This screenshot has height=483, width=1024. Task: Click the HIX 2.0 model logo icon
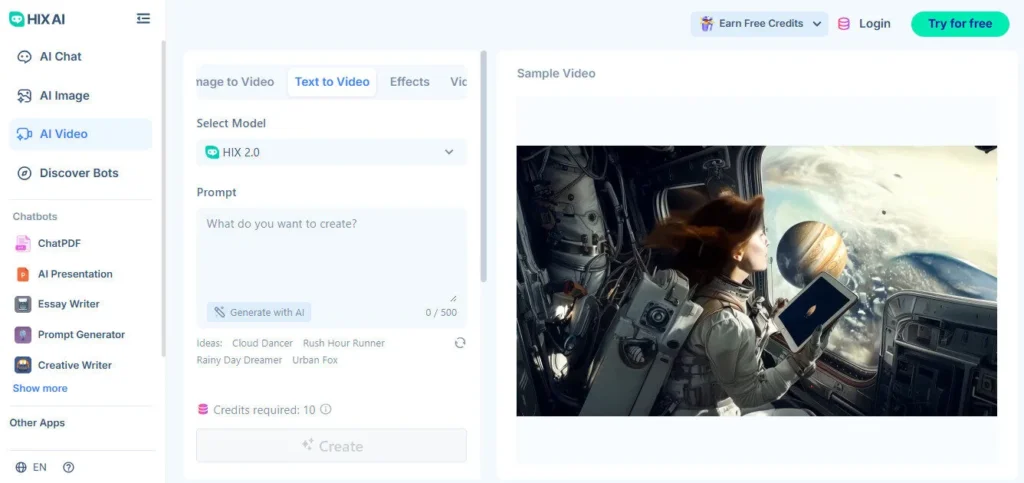(x=212, y=152)
